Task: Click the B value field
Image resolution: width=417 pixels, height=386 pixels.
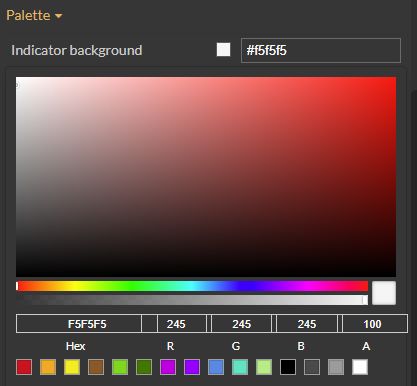Action: 307,324
